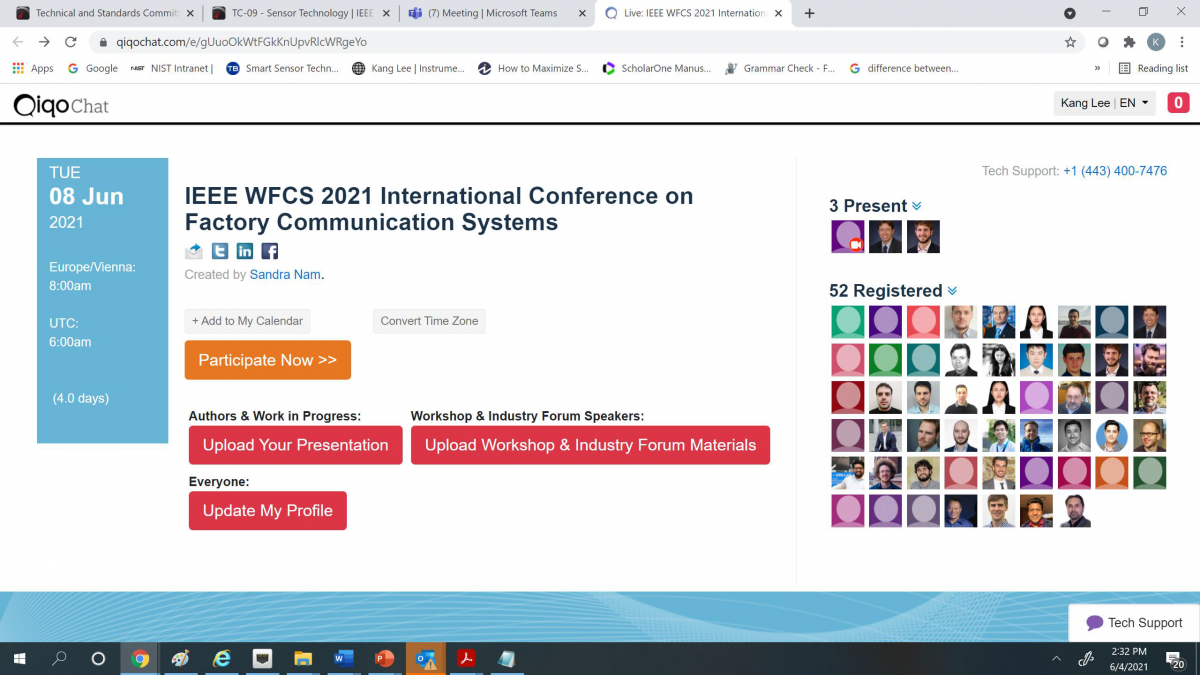Click Participate Now button
The width and height of the screenshot is (1200, 675).
(x=268, y=360)
